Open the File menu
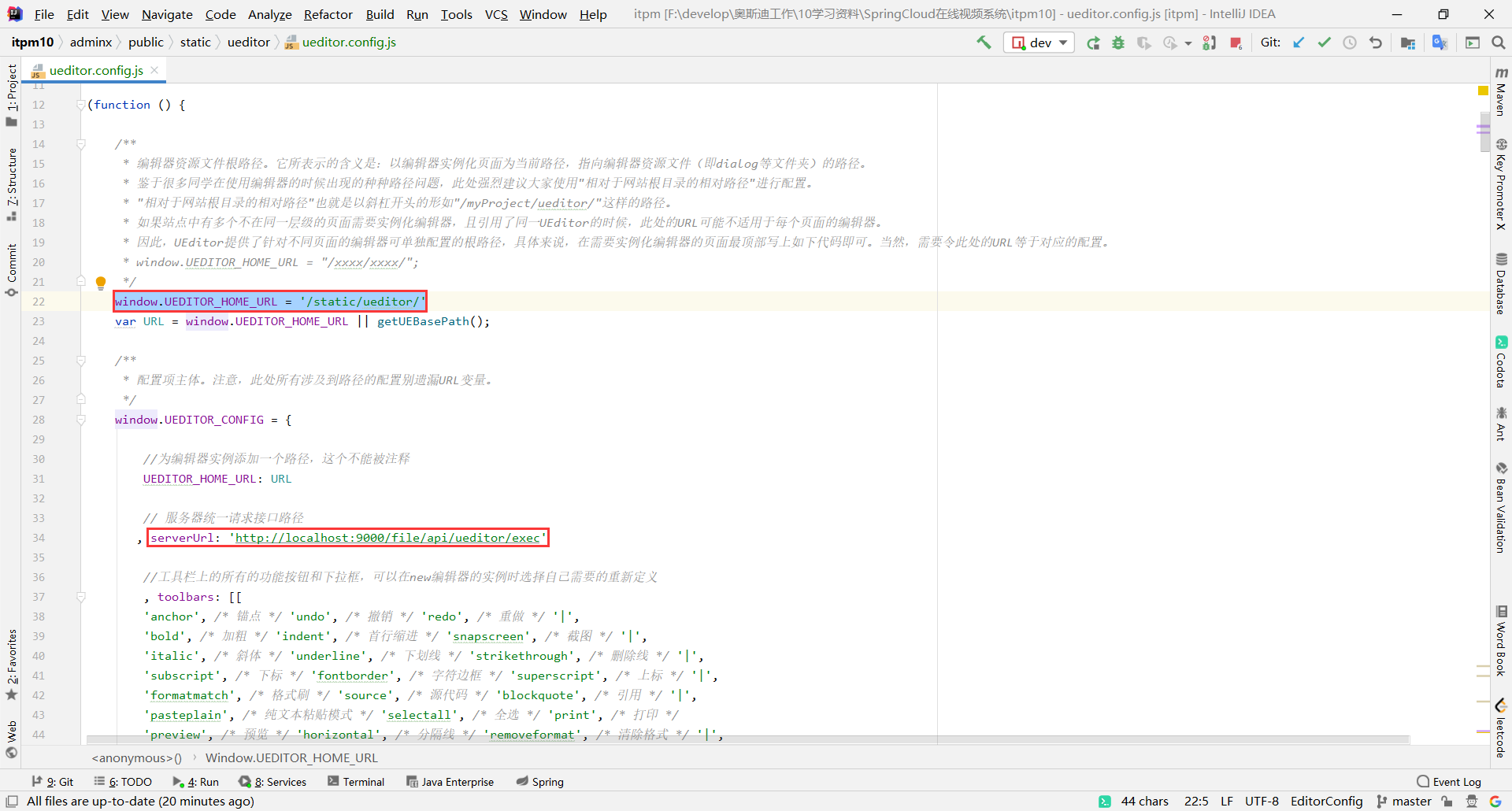 [x=44, y=14]
